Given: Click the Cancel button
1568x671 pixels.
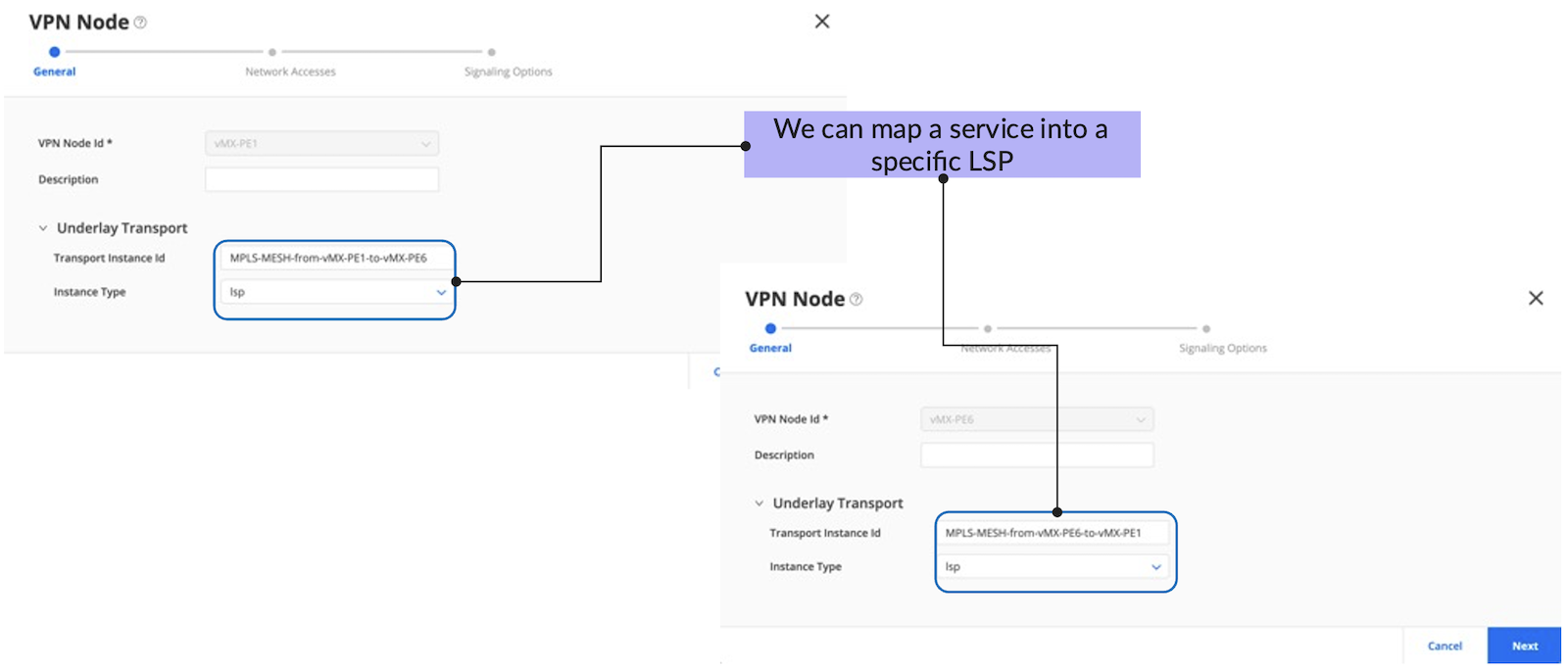Looking at the screenshot, I should tap(1445, 647).
